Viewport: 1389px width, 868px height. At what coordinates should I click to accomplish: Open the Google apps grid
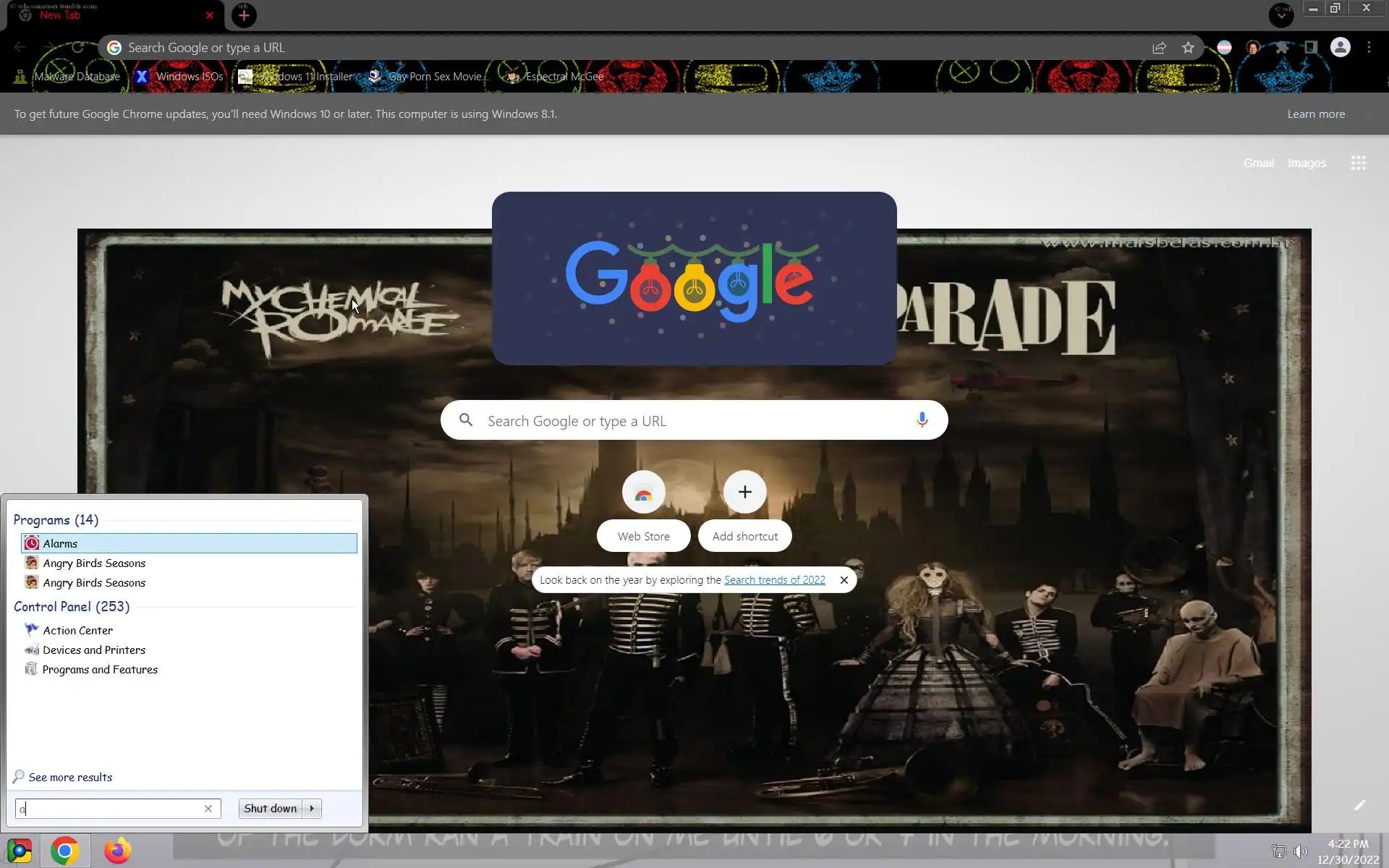click(x=1358, y=163)
